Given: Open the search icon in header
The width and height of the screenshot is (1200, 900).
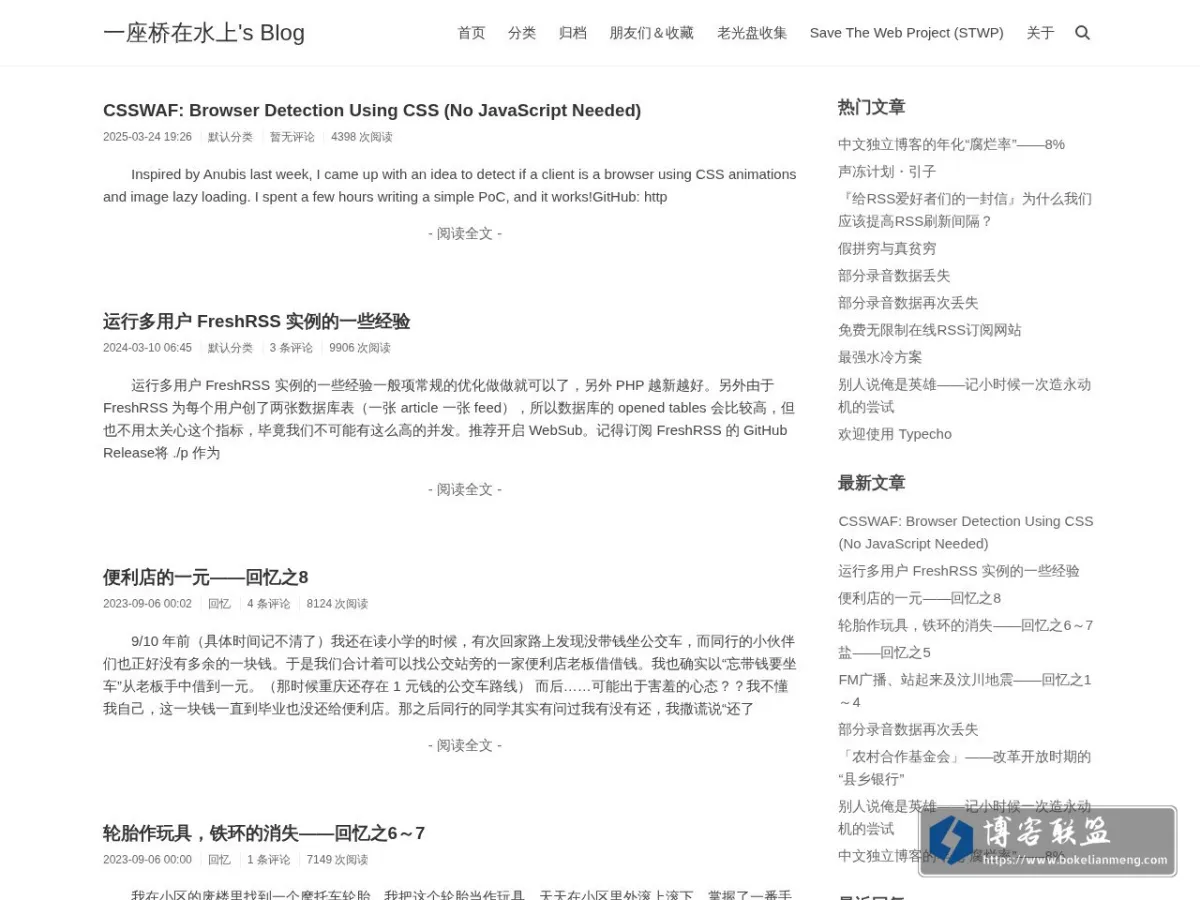Looking at the screenshot, I should tap(1082, 33).
